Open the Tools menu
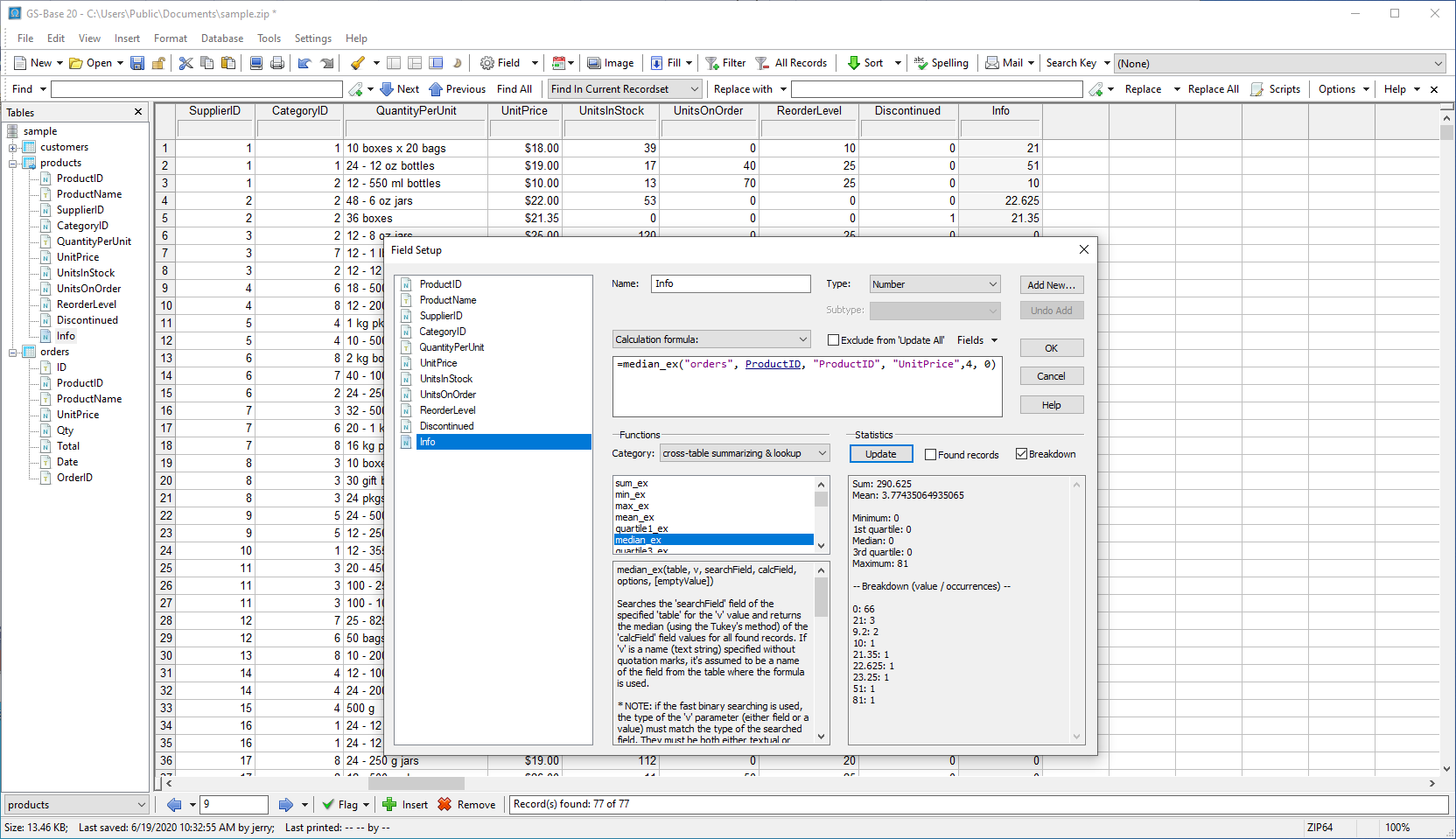Image resolution: width=1456 pixels, height=839 pixels. pos(269,38)
